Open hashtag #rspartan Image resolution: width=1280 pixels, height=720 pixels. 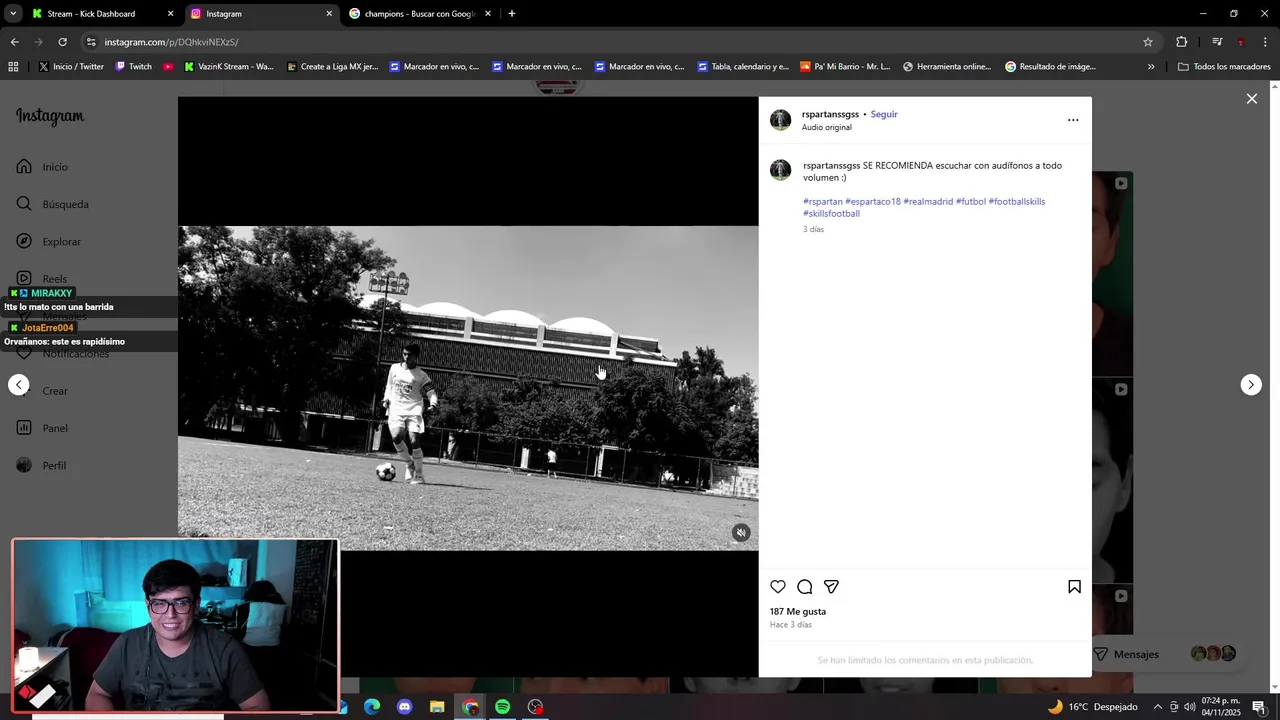823,201
